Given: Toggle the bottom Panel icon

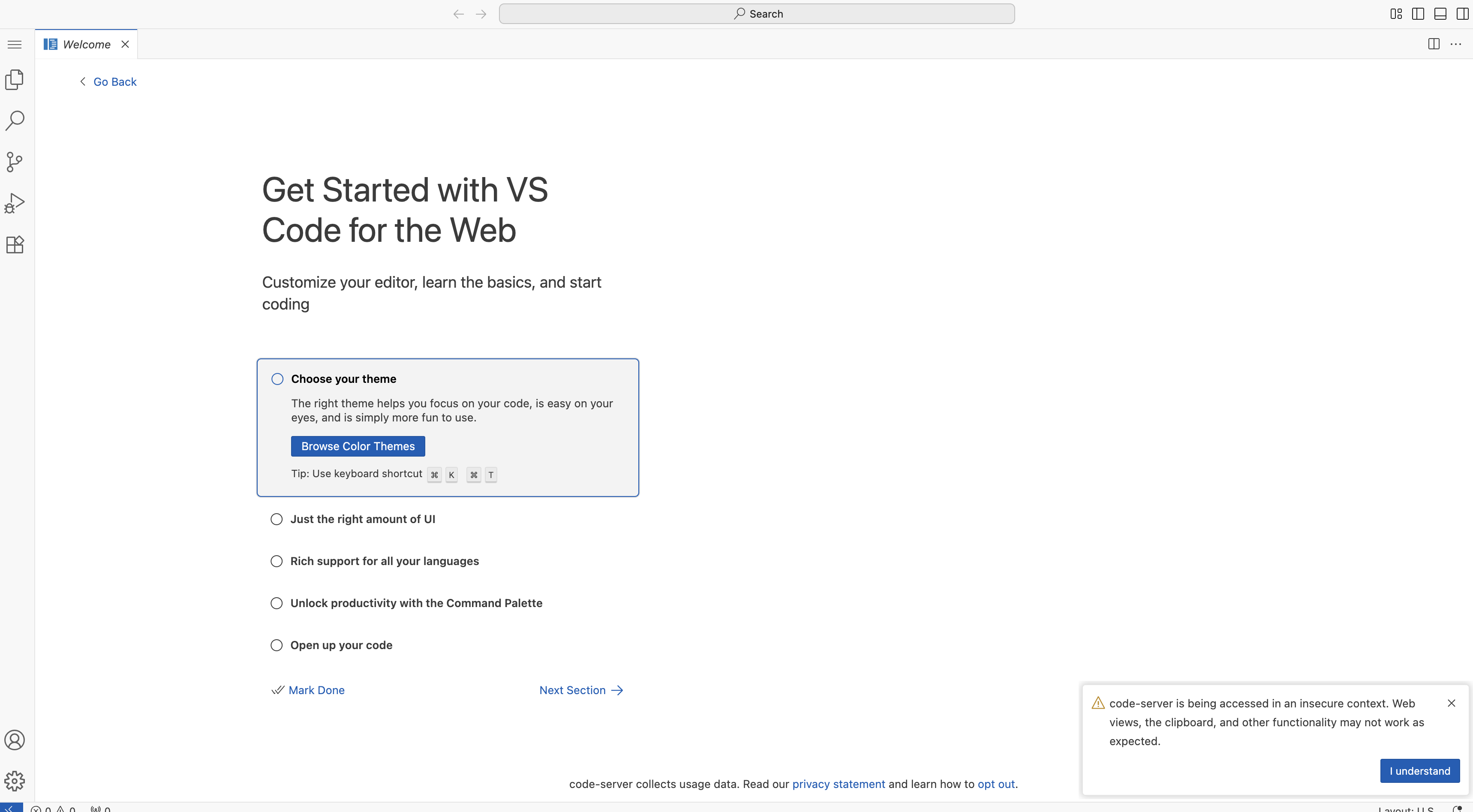Looking at the screenshot, I should pyautogui.click(x=1440, y=14).
